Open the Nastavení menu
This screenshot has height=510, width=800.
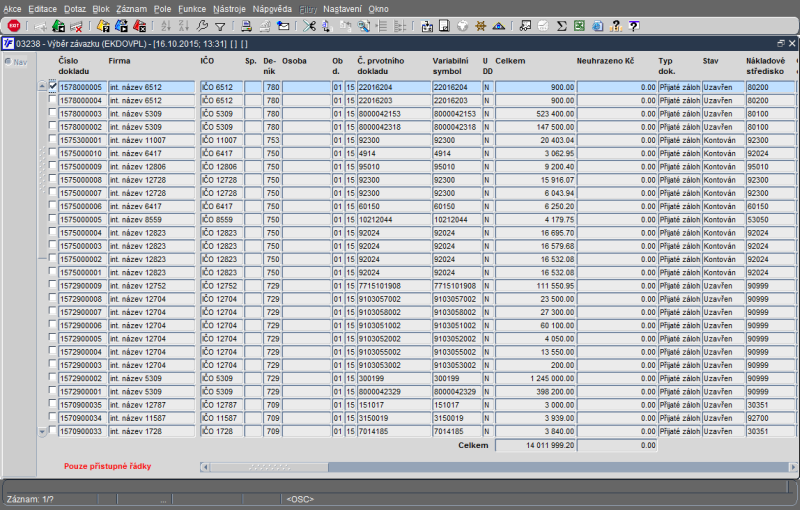pyautogui.click(x=342, y=9)
